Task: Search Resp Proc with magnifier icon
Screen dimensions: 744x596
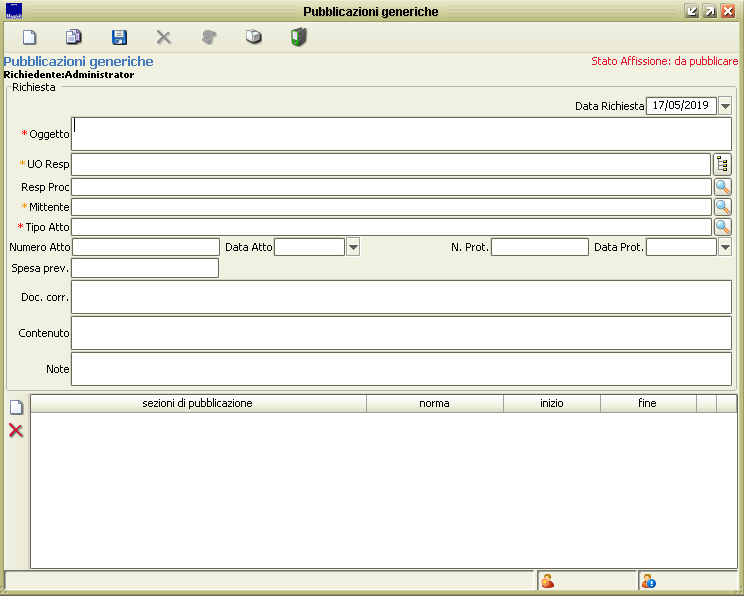Action: (722, 187)
